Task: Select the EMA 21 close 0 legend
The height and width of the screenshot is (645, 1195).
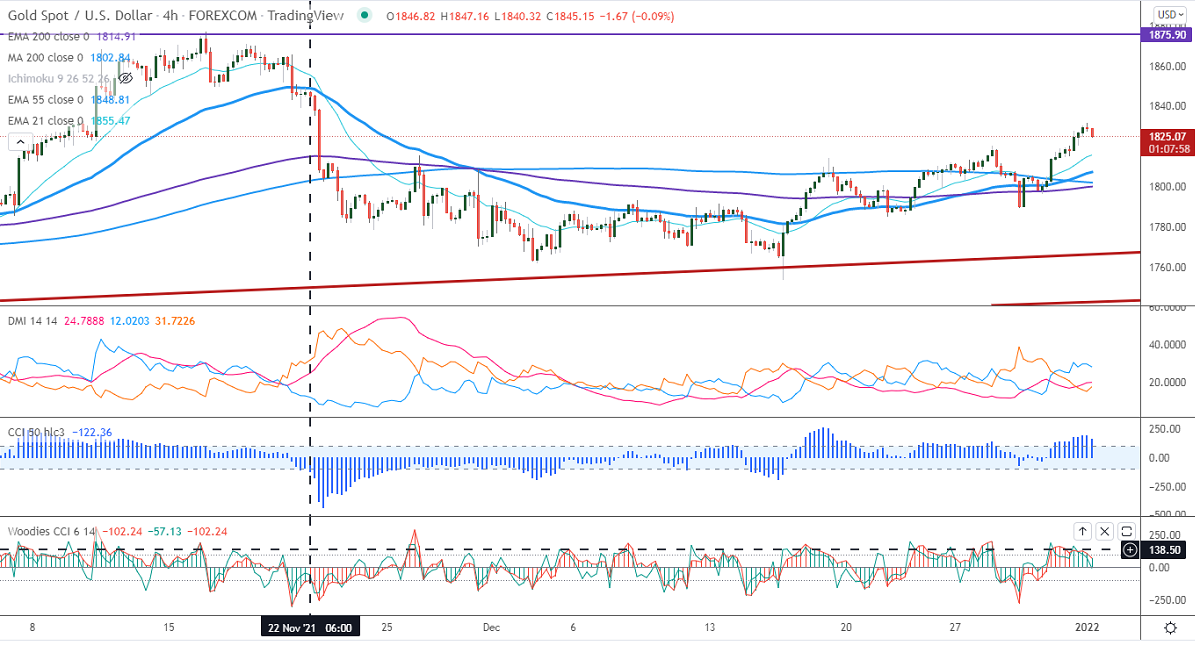Action: (x=46, y=120)
